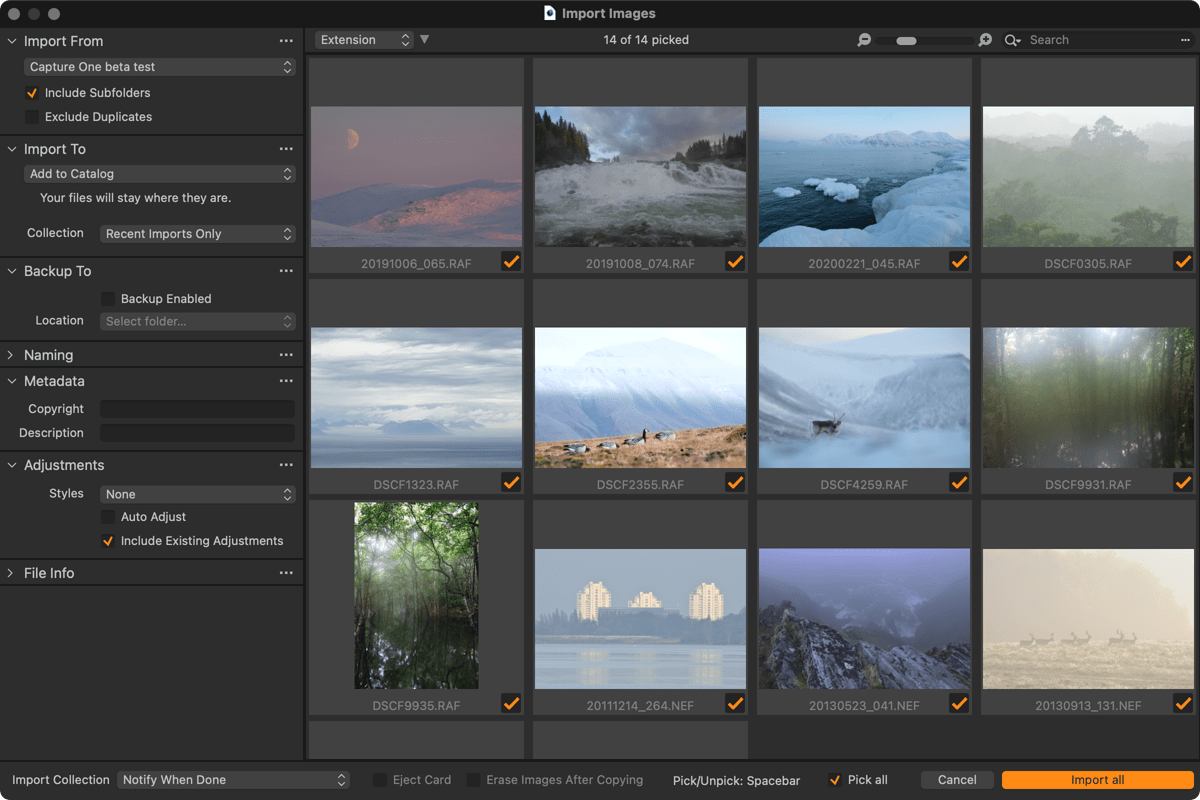Open the Notify When Done dropdown
This screenshot has height=800, width=1200.
click(233, 780)
